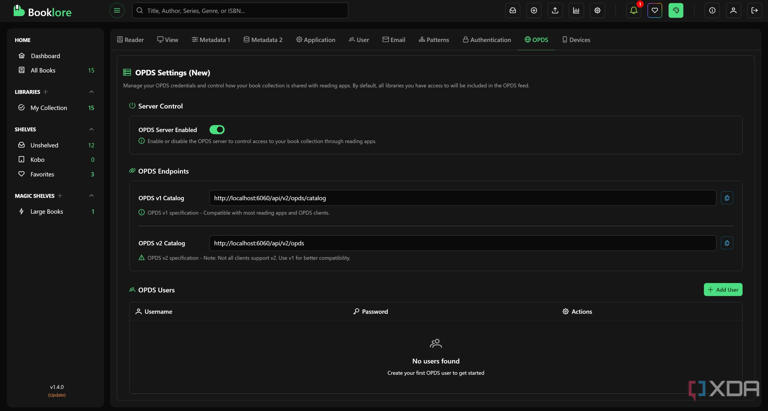Viewport: 768px width, 411px height.
Task: Click the heart donate icon
Action: (655, 11)
